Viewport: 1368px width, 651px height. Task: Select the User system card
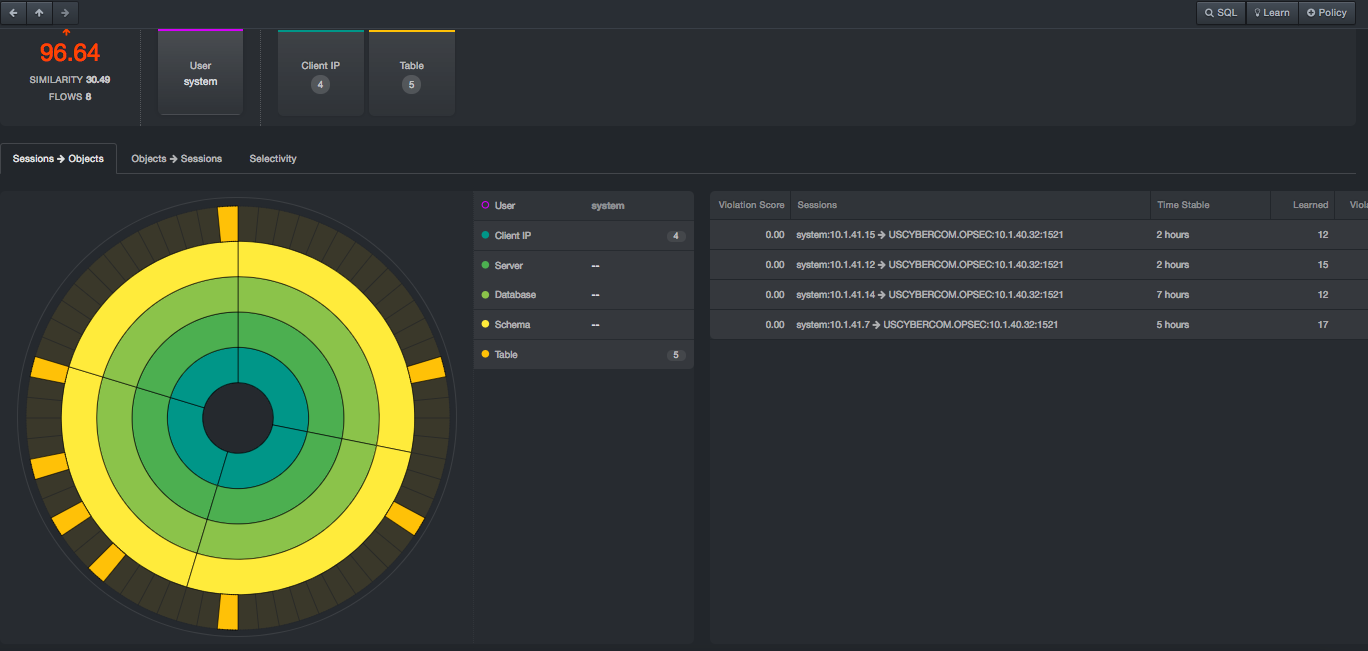point(200,73)
